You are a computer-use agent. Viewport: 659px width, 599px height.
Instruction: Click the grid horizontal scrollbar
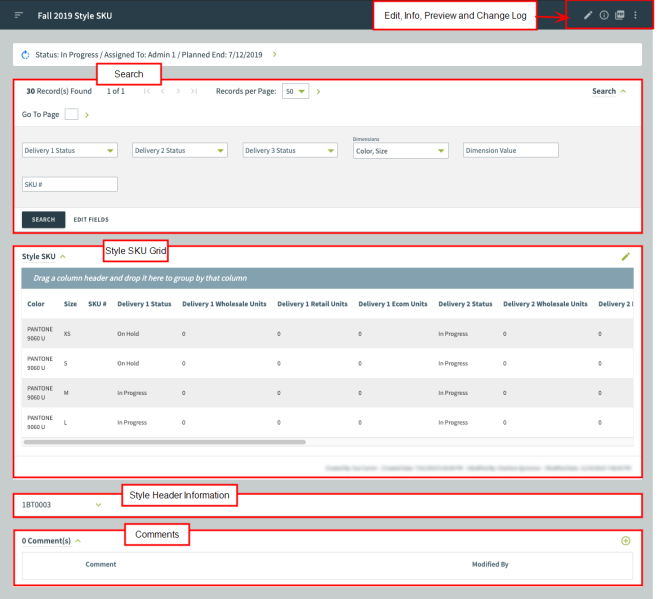click(x=164, y=441)
